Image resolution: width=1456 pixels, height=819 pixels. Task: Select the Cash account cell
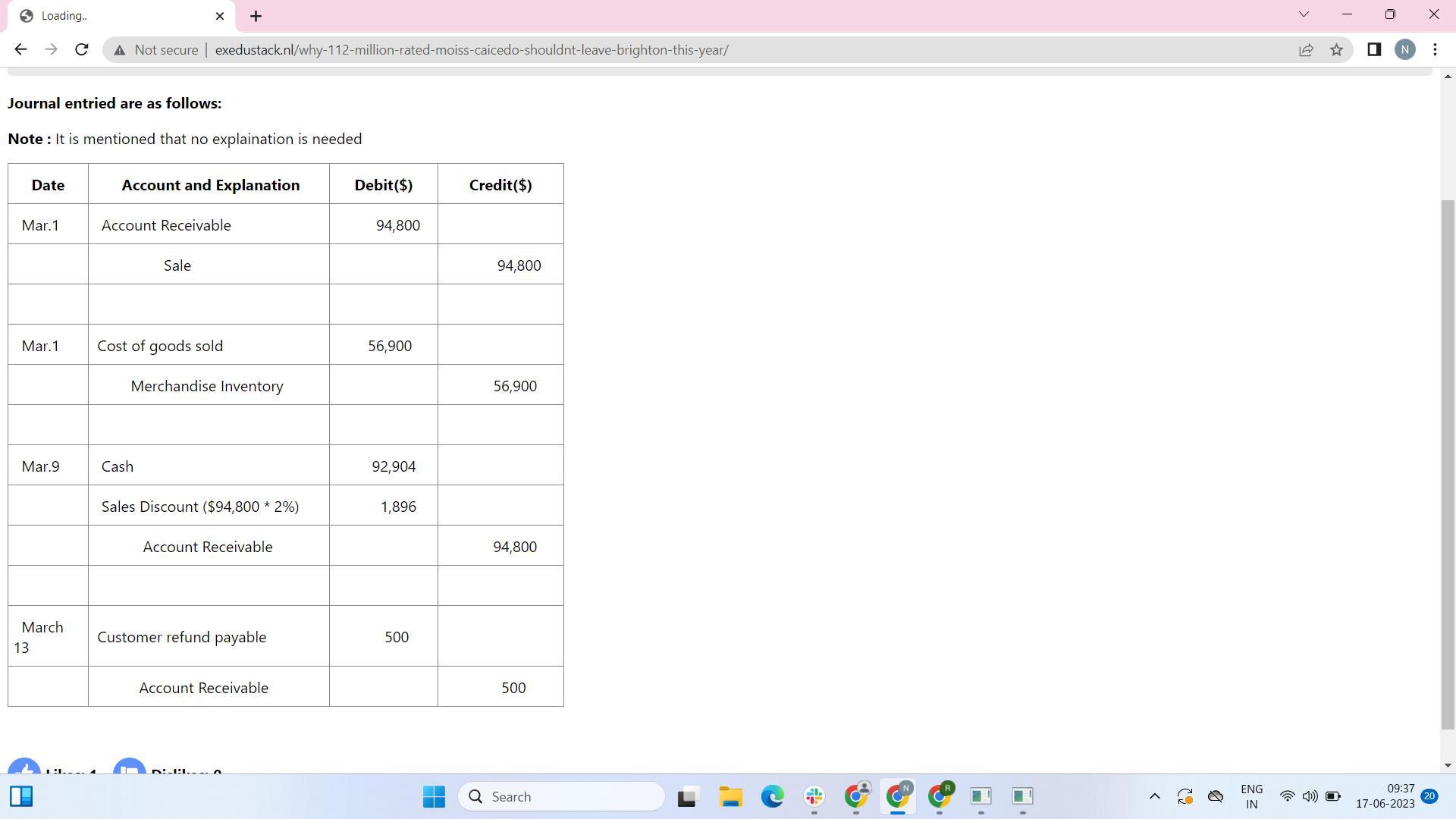pos(209,466)
